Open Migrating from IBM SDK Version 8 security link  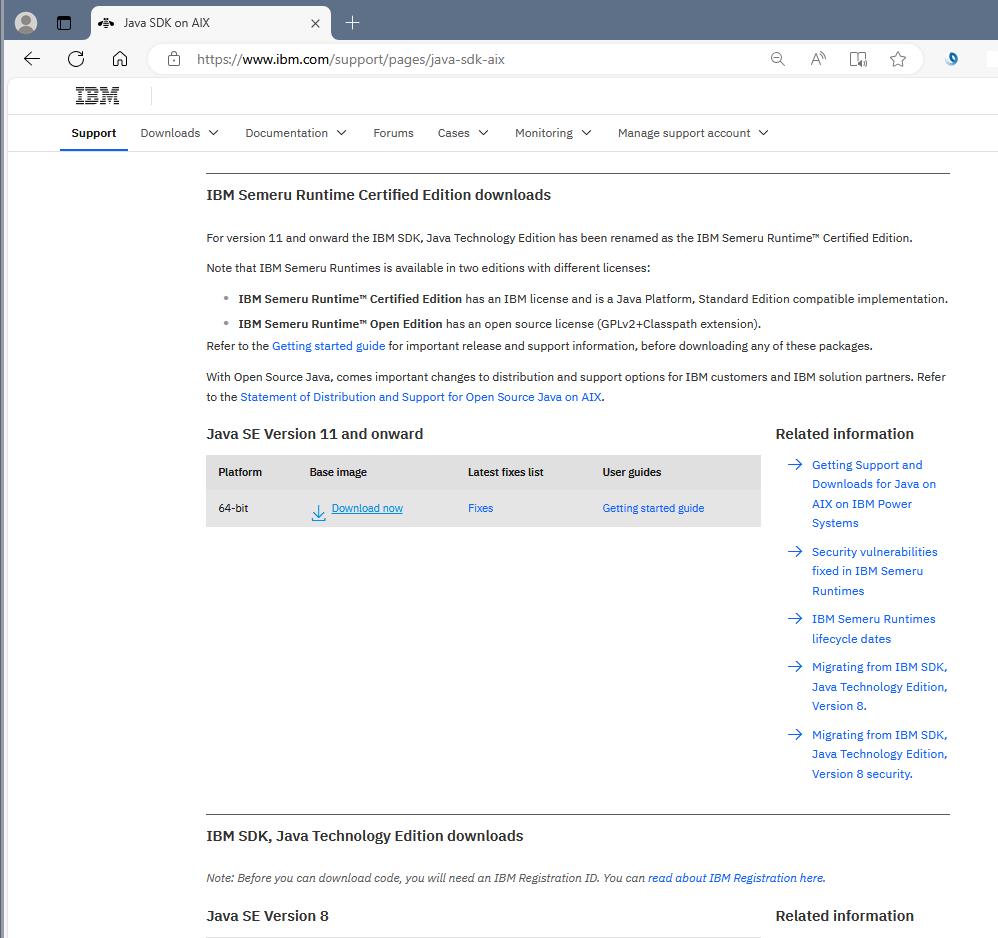click(880, 754)
